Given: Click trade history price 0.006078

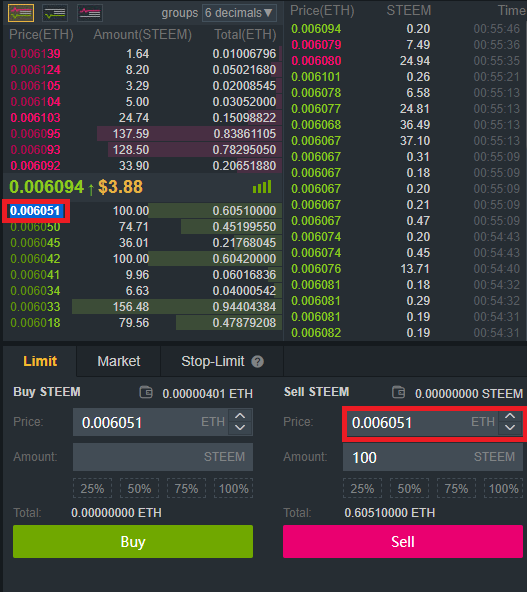Looking at the screenshot, I should [x=316, y=92].
